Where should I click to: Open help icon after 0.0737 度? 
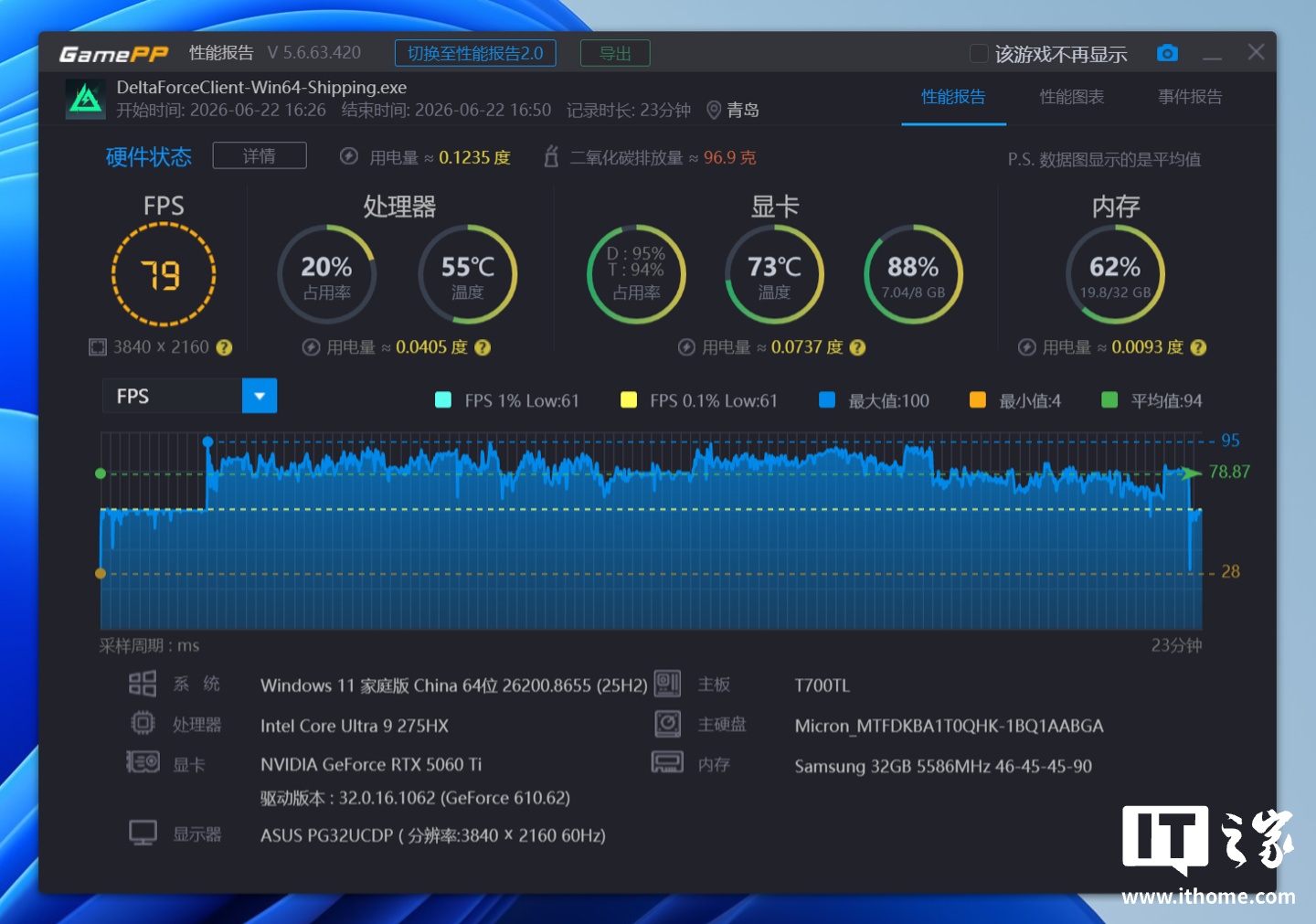click(857, 347)
